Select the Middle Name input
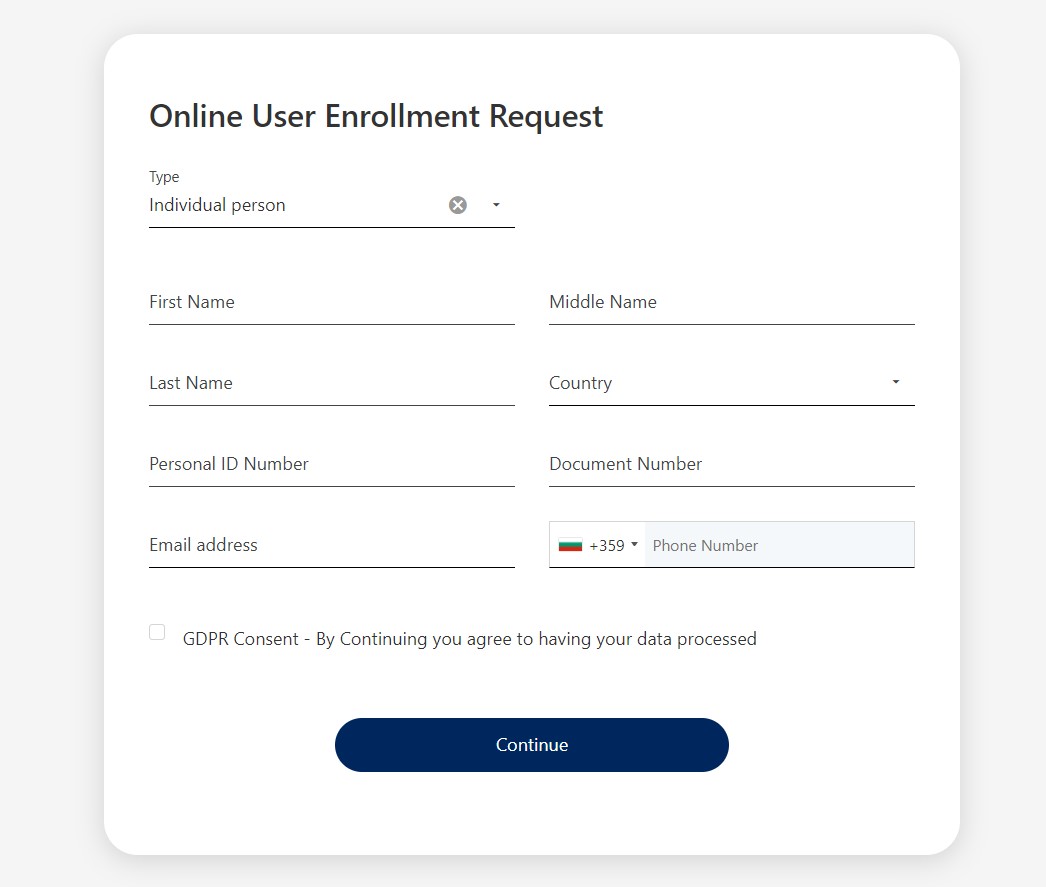This screenshot has height=887, width=1046. click(x=731, y=303)
